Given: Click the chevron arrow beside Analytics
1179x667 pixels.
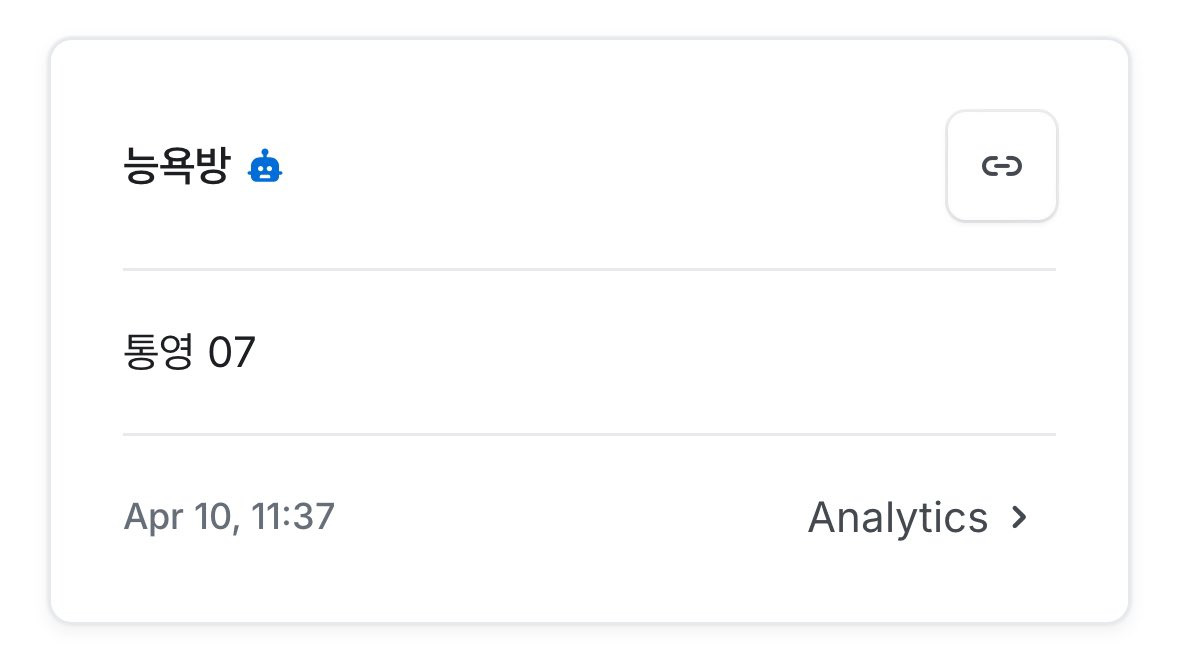Looking at the screenshot, I should 1019,517.
